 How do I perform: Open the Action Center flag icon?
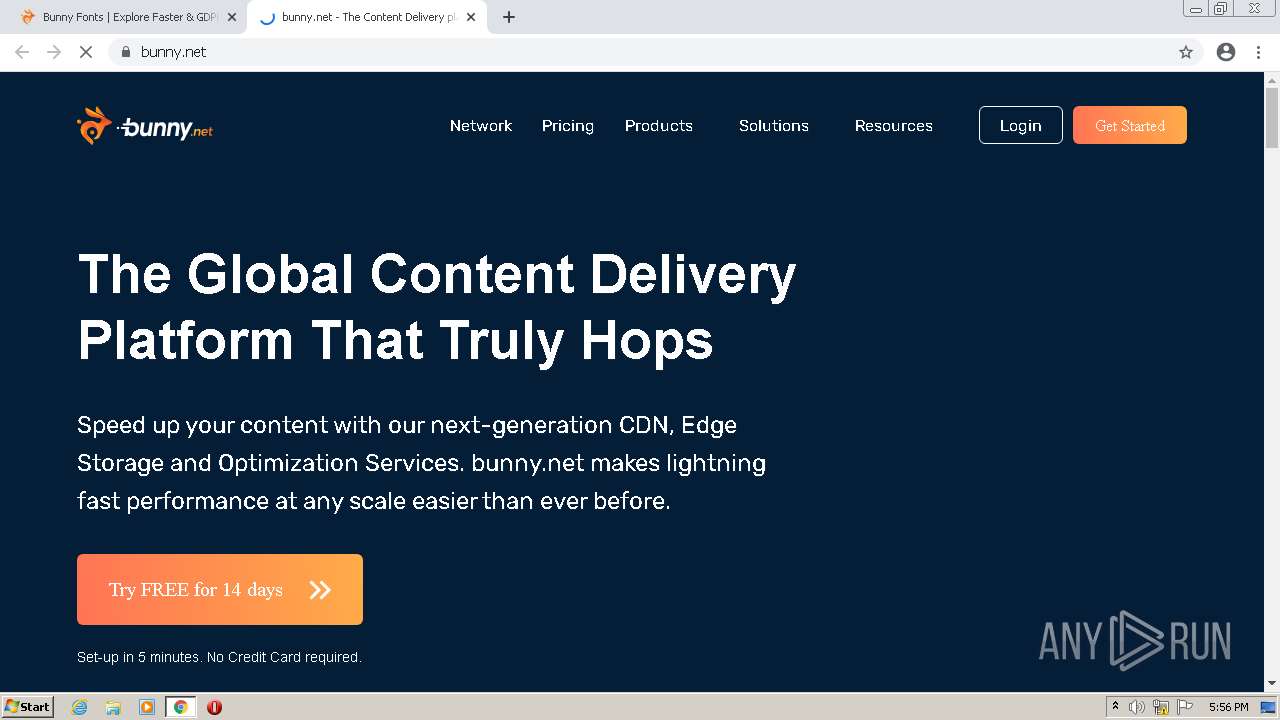1185,707
